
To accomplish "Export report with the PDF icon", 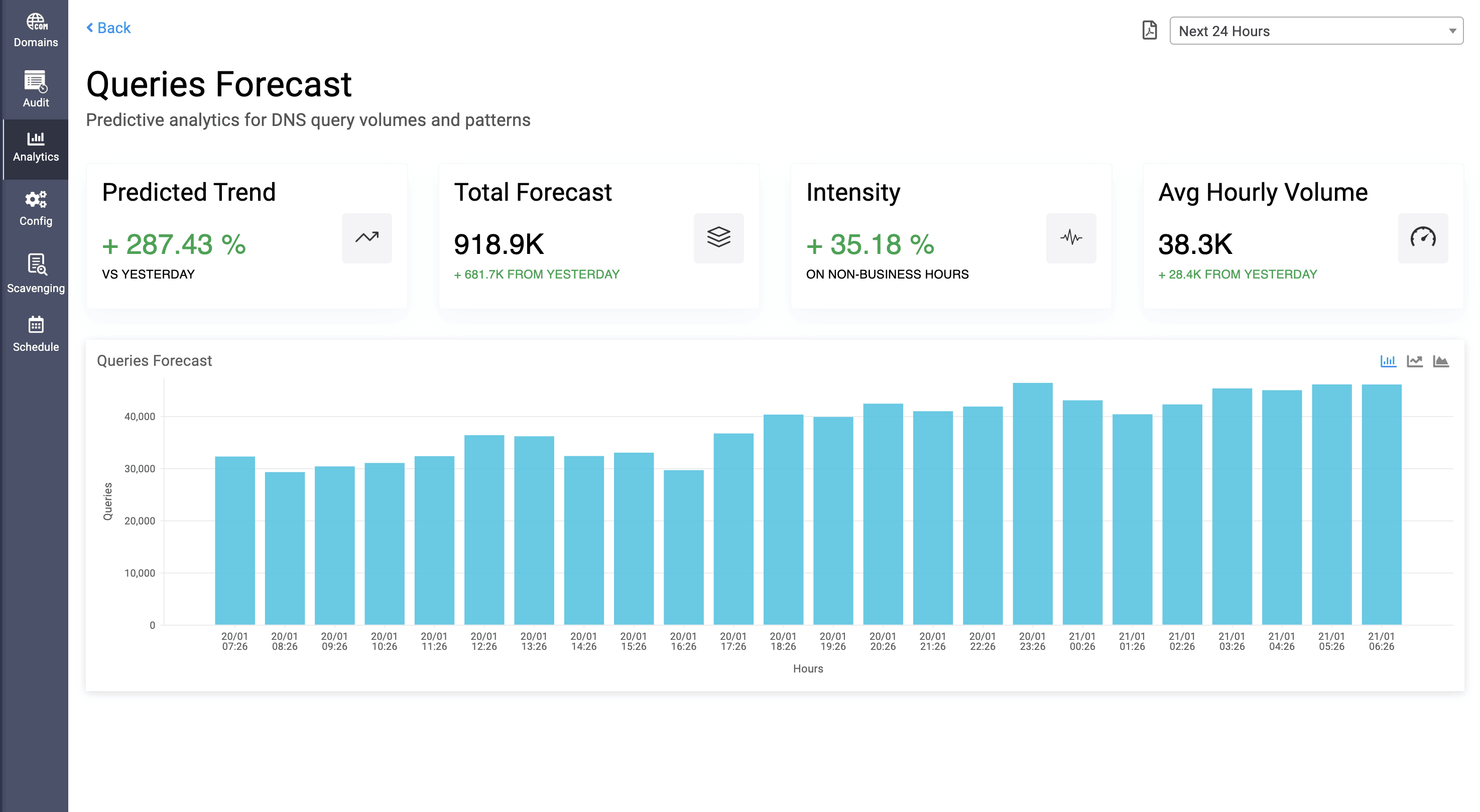I will pos(1149,30).
